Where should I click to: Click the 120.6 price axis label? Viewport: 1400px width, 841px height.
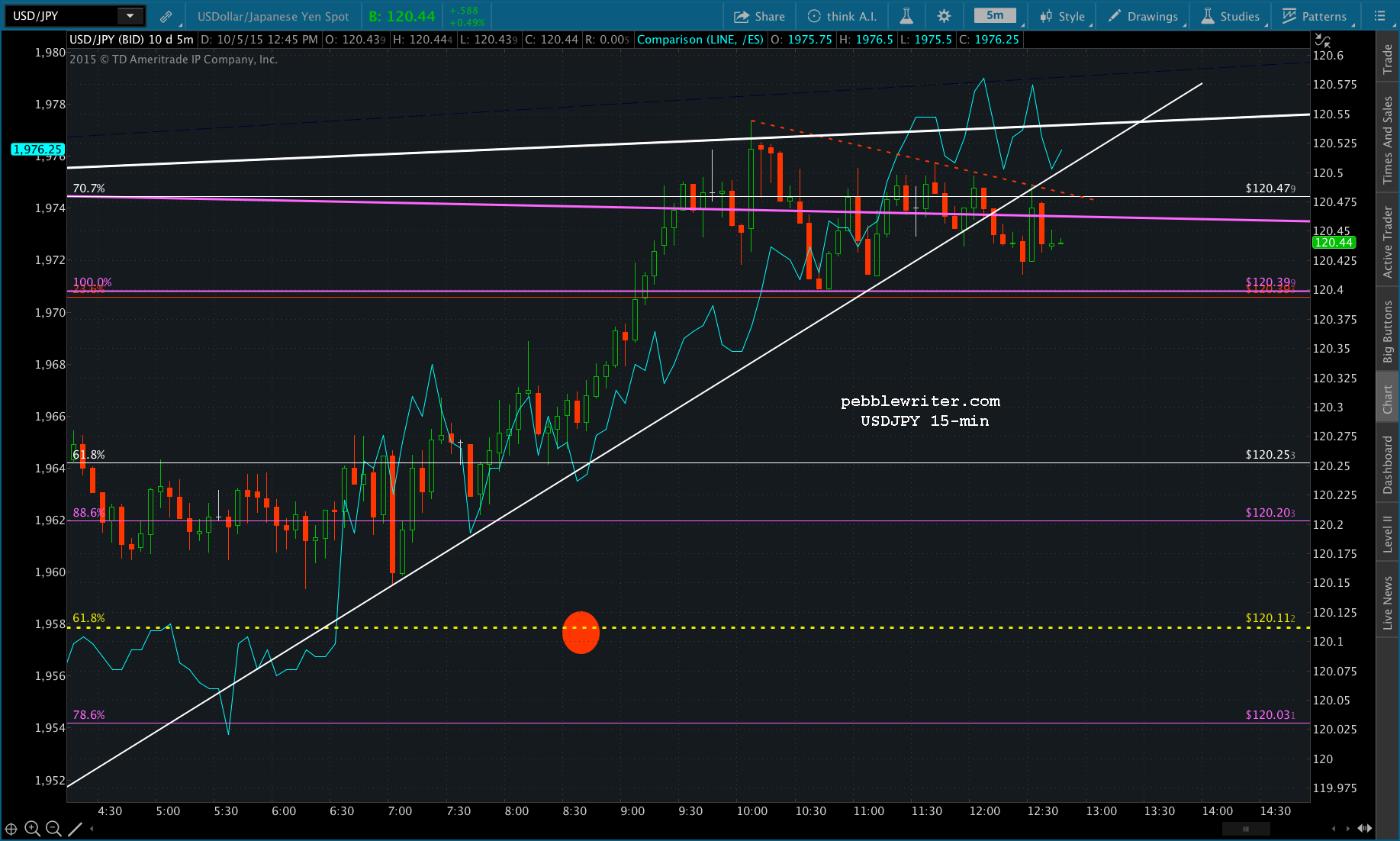coord(1328,56)
